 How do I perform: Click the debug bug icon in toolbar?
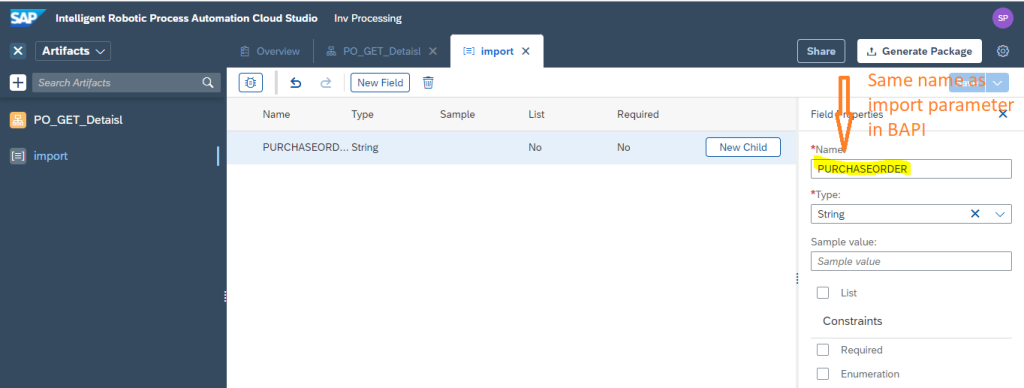(251, 83)
